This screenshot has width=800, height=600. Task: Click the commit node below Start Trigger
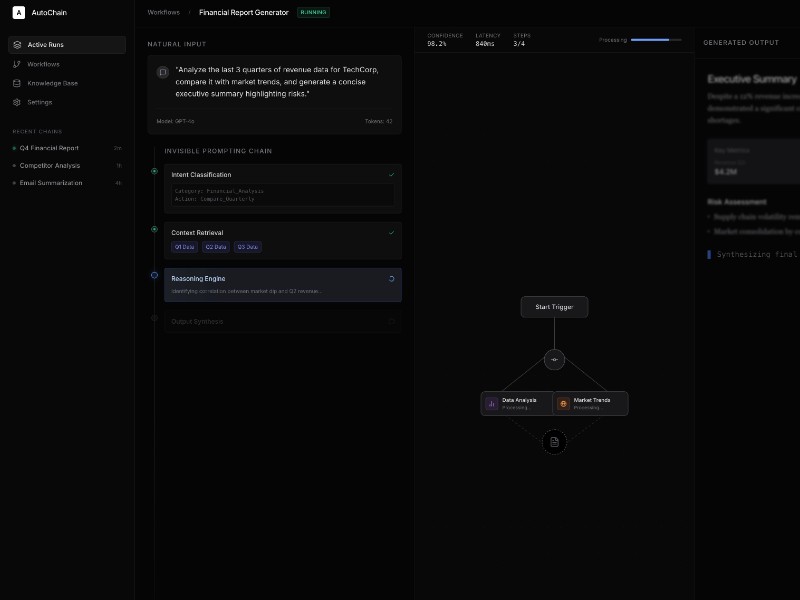(555, 359)
